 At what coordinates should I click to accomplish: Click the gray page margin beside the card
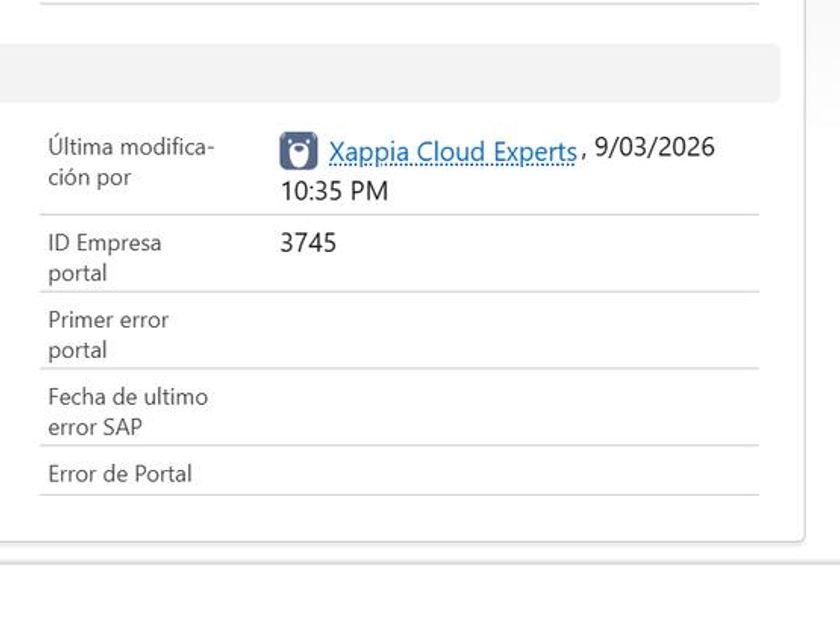tap(823, 300)
